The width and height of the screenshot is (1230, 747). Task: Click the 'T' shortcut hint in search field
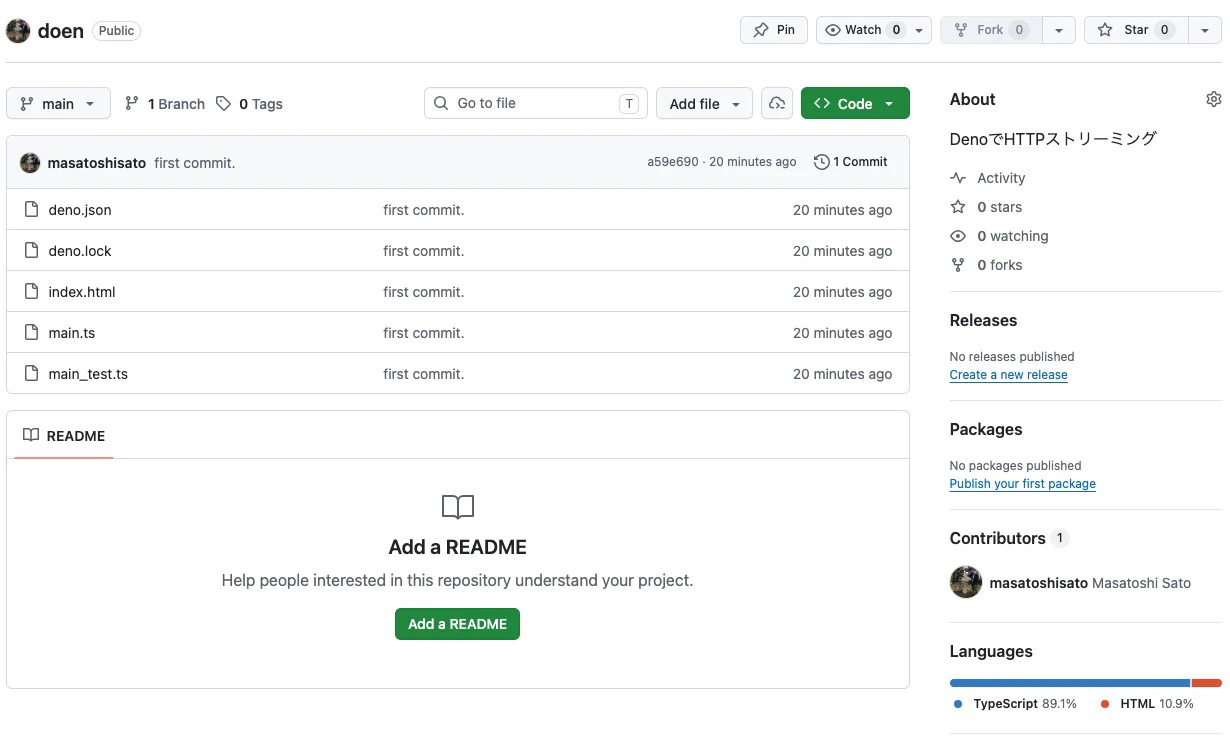click(x=628, y=103)
